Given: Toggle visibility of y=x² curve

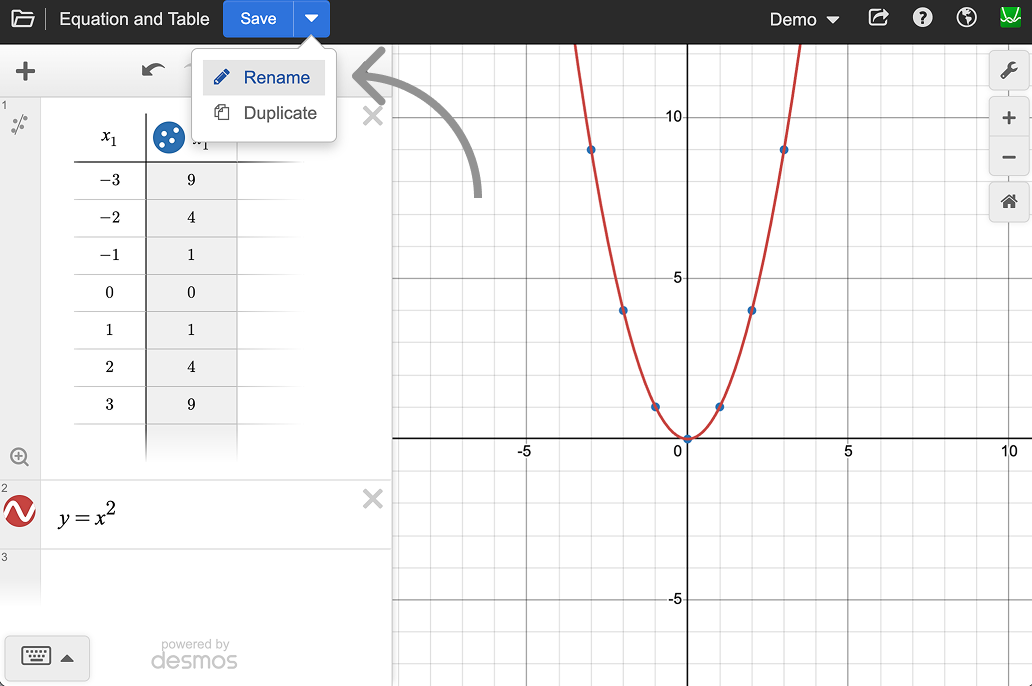Looking at the screenshot, I should tap(20, 512).
